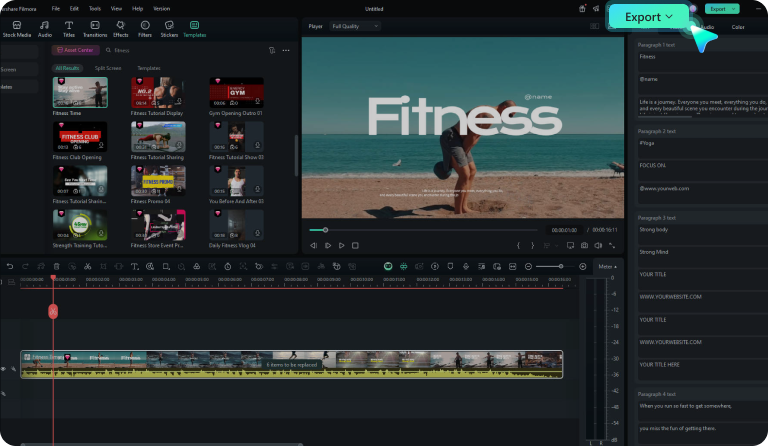
Task: Switch to the All Results tab
Action: [x=67, y=68]
